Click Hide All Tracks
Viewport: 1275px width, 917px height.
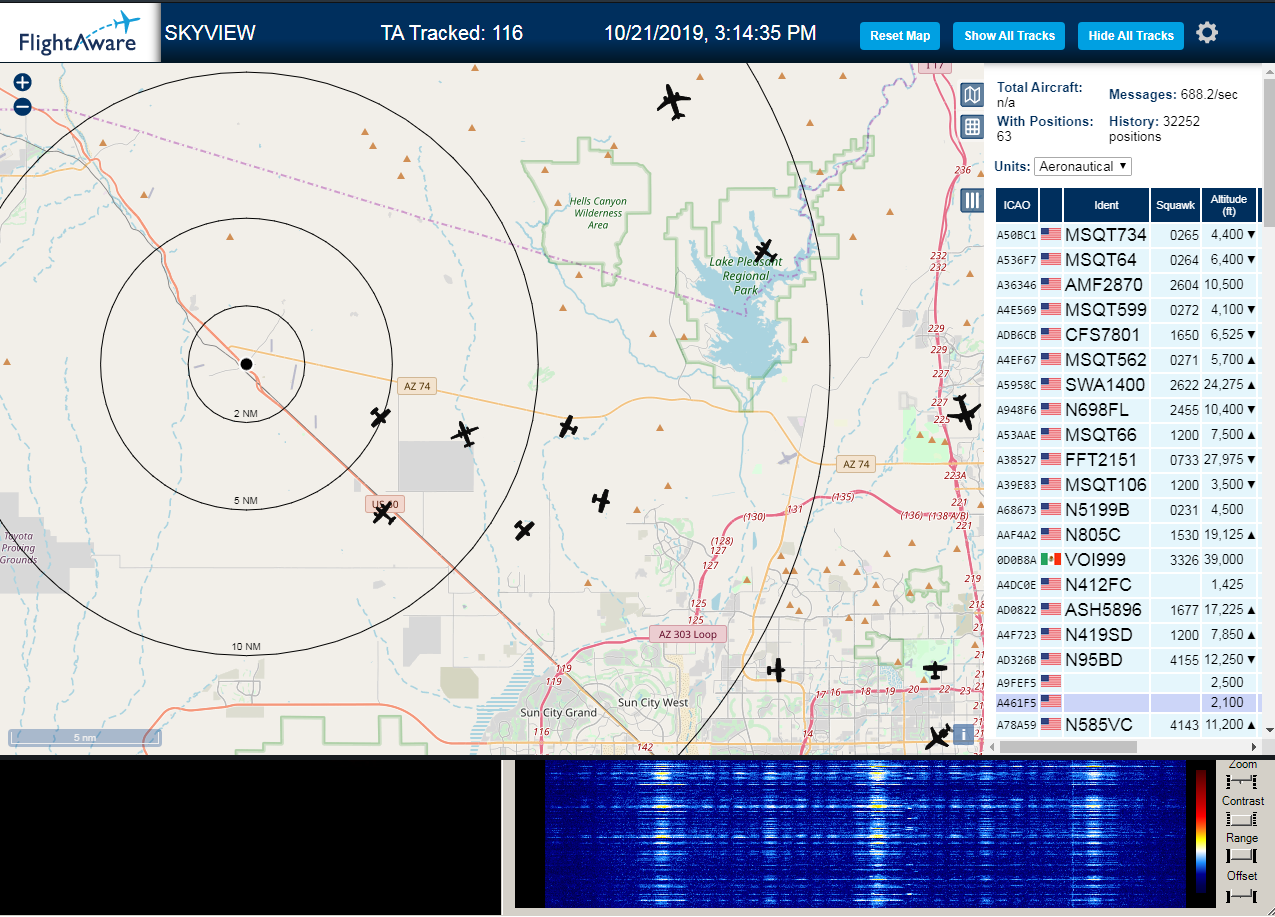(1131, 36)
